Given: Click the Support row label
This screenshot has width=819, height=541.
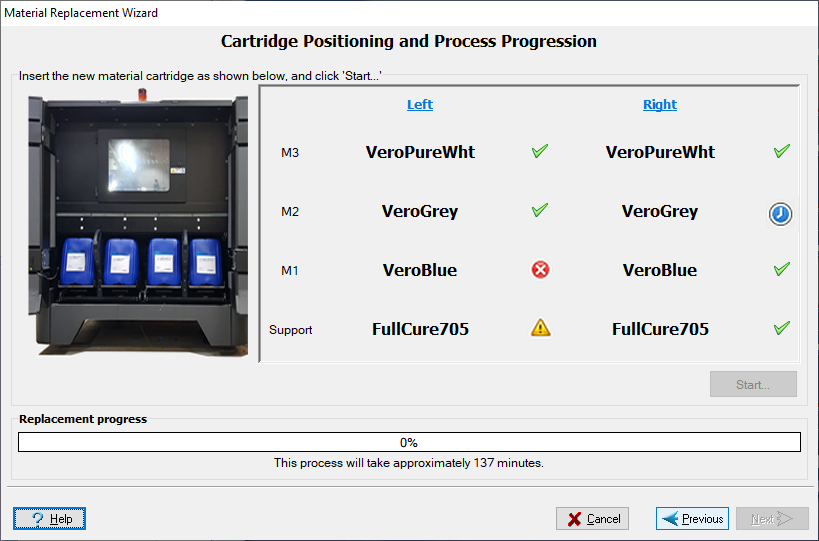Looking at the screenshot, I should click(290, 330).
